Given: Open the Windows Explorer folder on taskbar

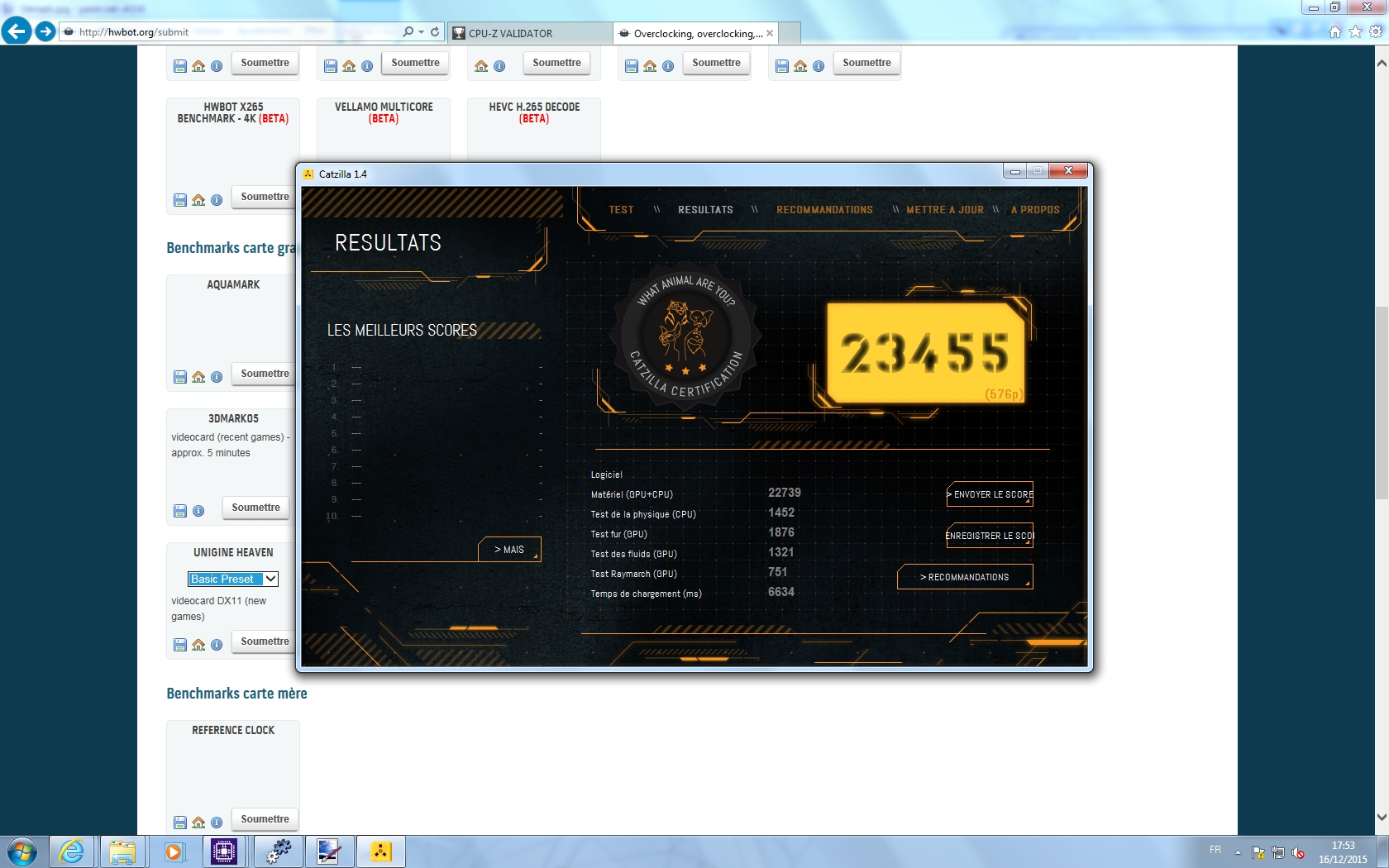Looking at the screenshot, I should click(122, 851).
